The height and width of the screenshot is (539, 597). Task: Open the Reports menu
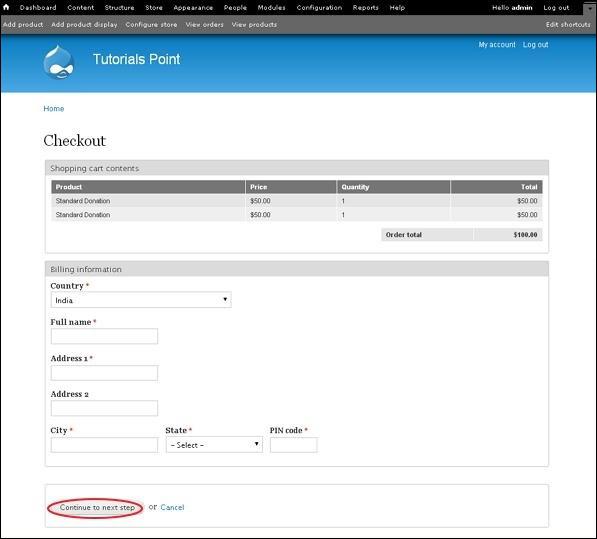click(x=365, y=8)
